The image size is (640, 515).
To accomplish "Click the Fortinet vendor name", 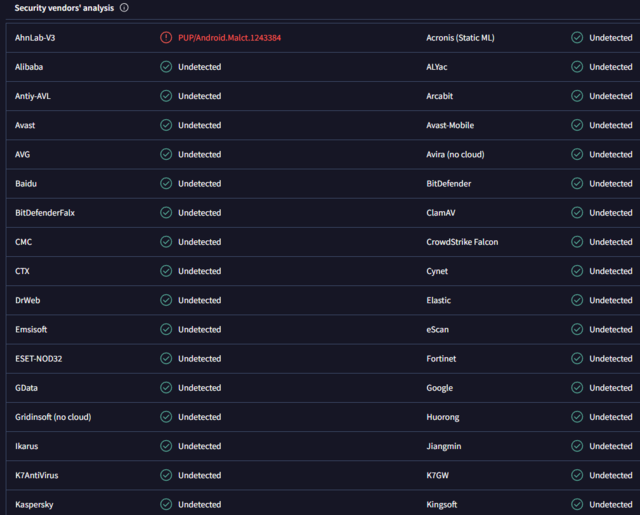I will click(x=441, y=358).
